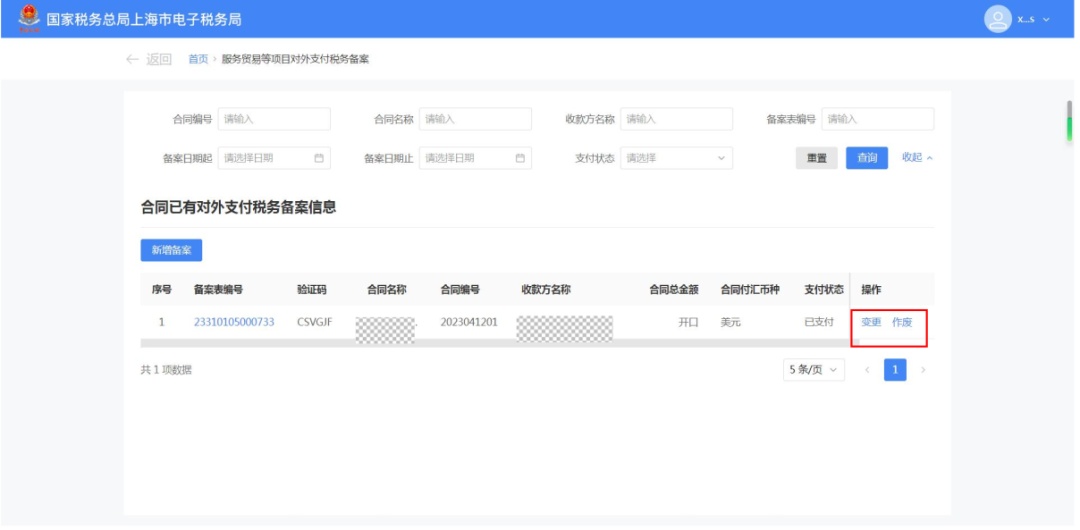Expand the user account chevron

pos(1046,19)
